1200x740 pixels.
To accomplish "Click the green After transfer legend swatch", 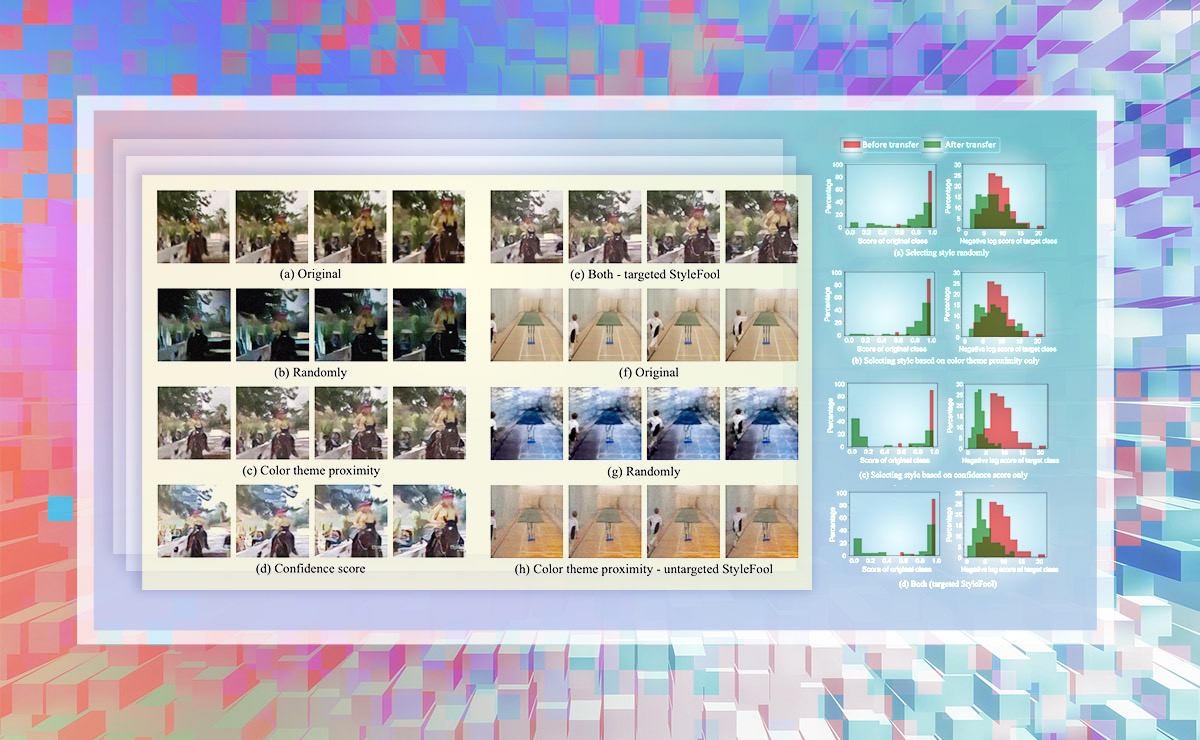I will (932, 145).
